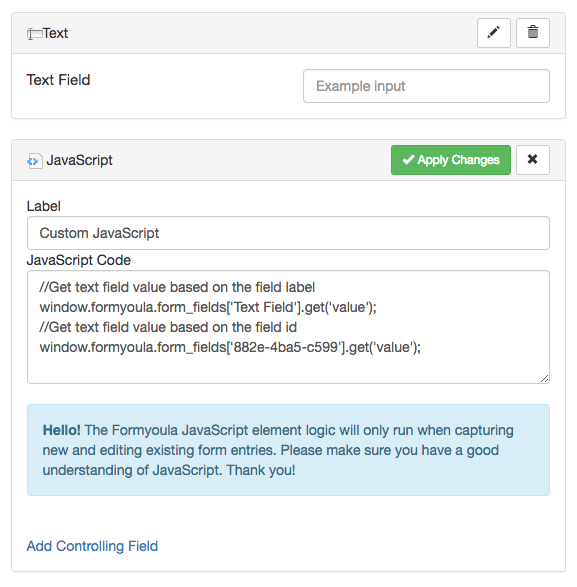
Task: Close JavaScript editing with the X button
Action: point(533,160)
